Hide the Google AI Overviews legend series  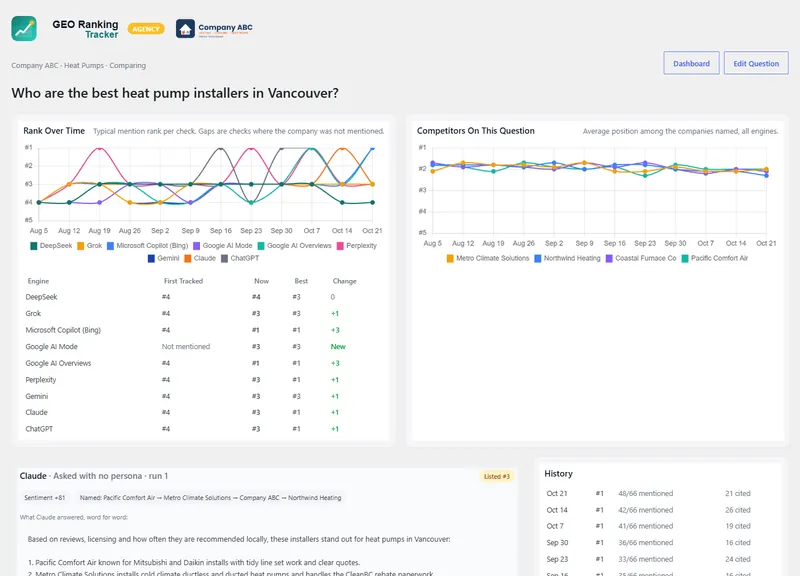tap(294, 245)
